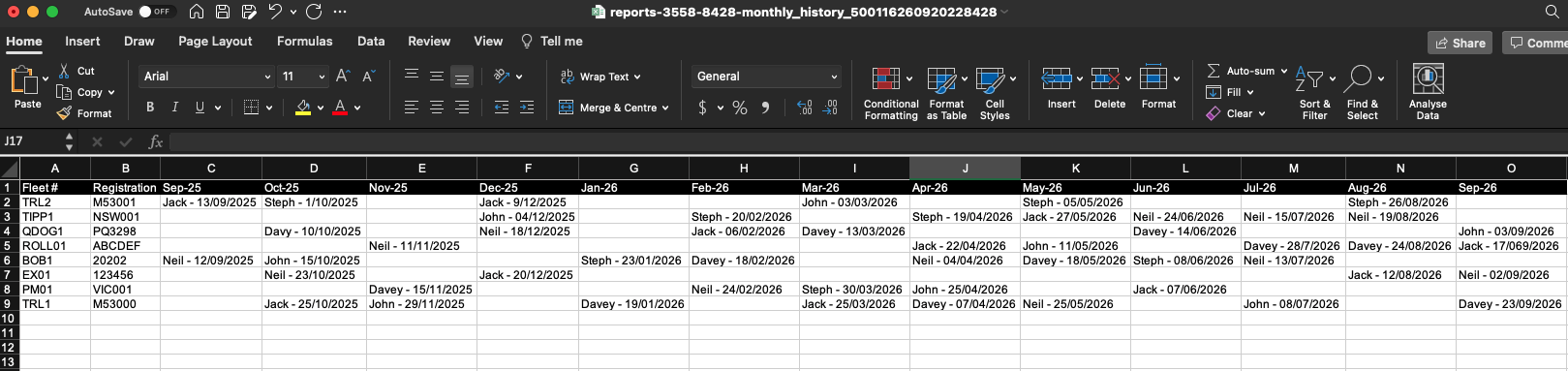The height and width of the screenshot is (371, 1568).
Task: Click the increase decimal icon
Action: [805, 108]
